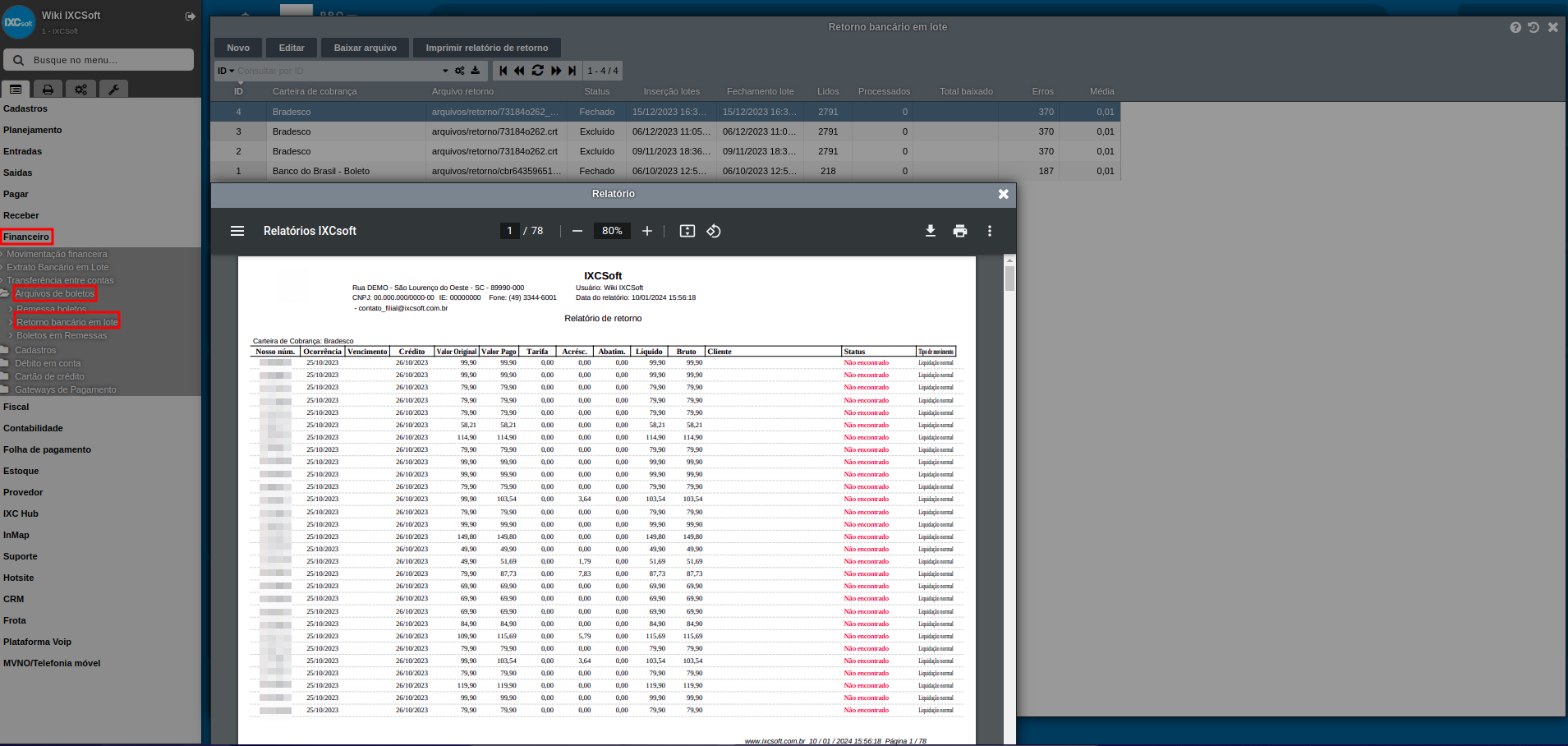The image size is (1568, 746).
Task: Click the fit to page icon
Action: 687,231
